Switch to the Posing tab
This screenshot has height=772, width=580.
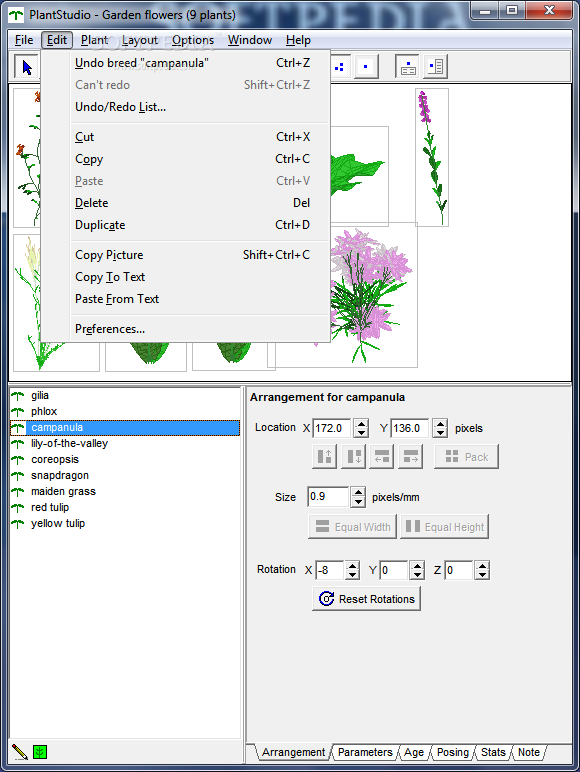(452, 752)
